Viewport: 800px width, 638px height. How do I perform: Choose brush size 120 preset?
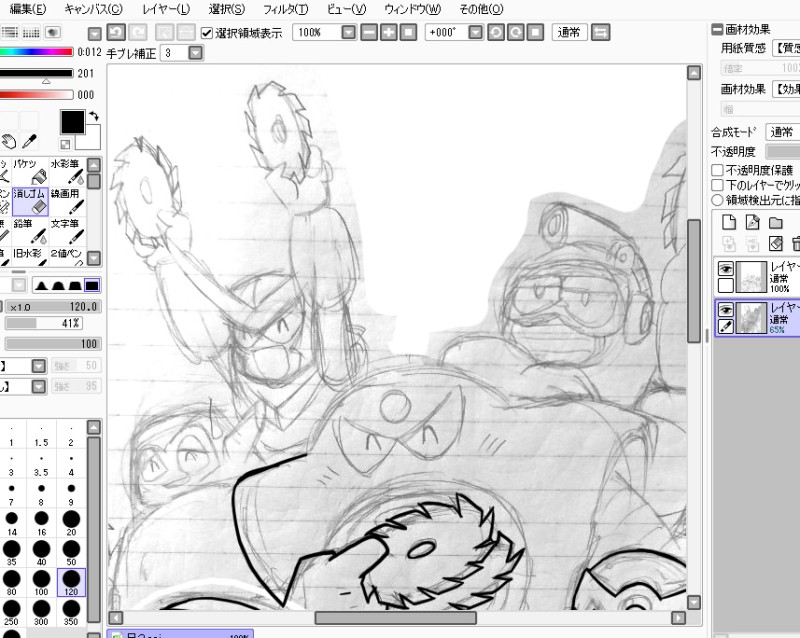71,583
